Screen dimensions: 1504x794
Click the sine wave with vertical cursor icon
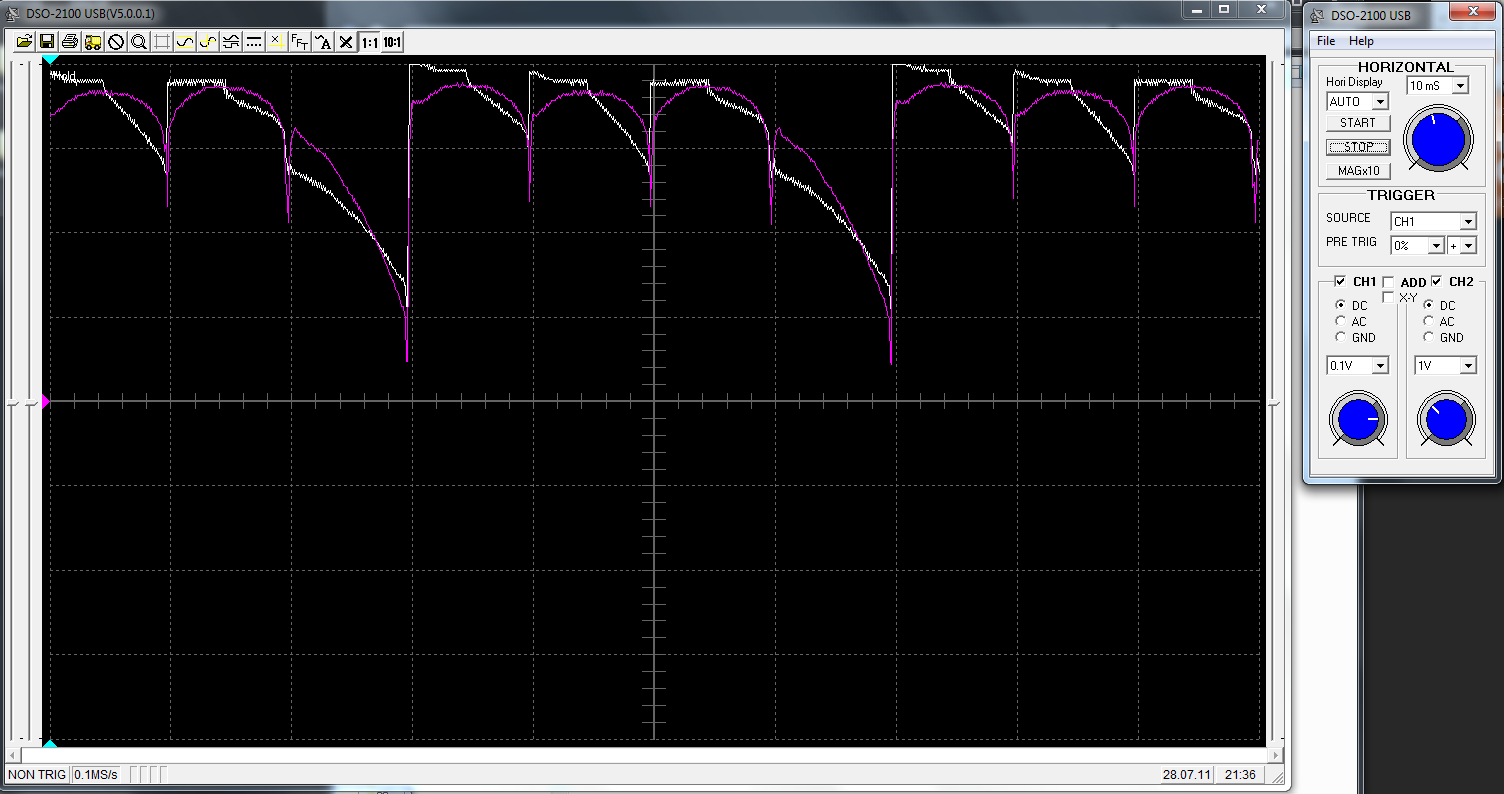coord(208,42)
